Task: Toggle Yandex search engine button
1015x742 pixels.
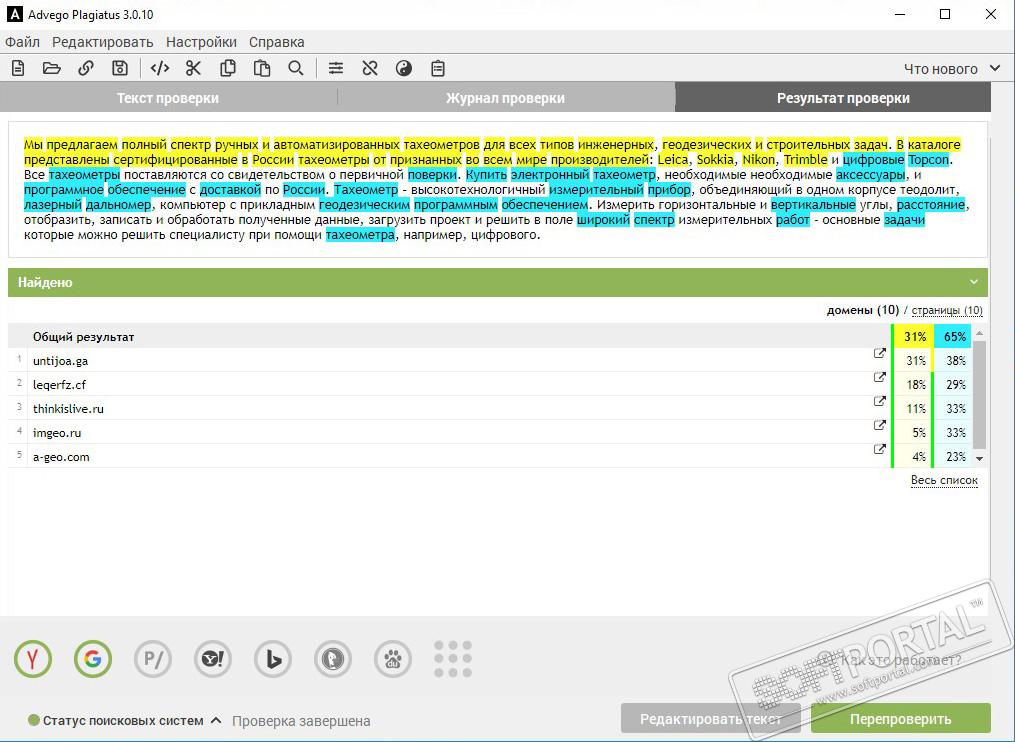Action: pyautogui.click(x=32, y=659)
